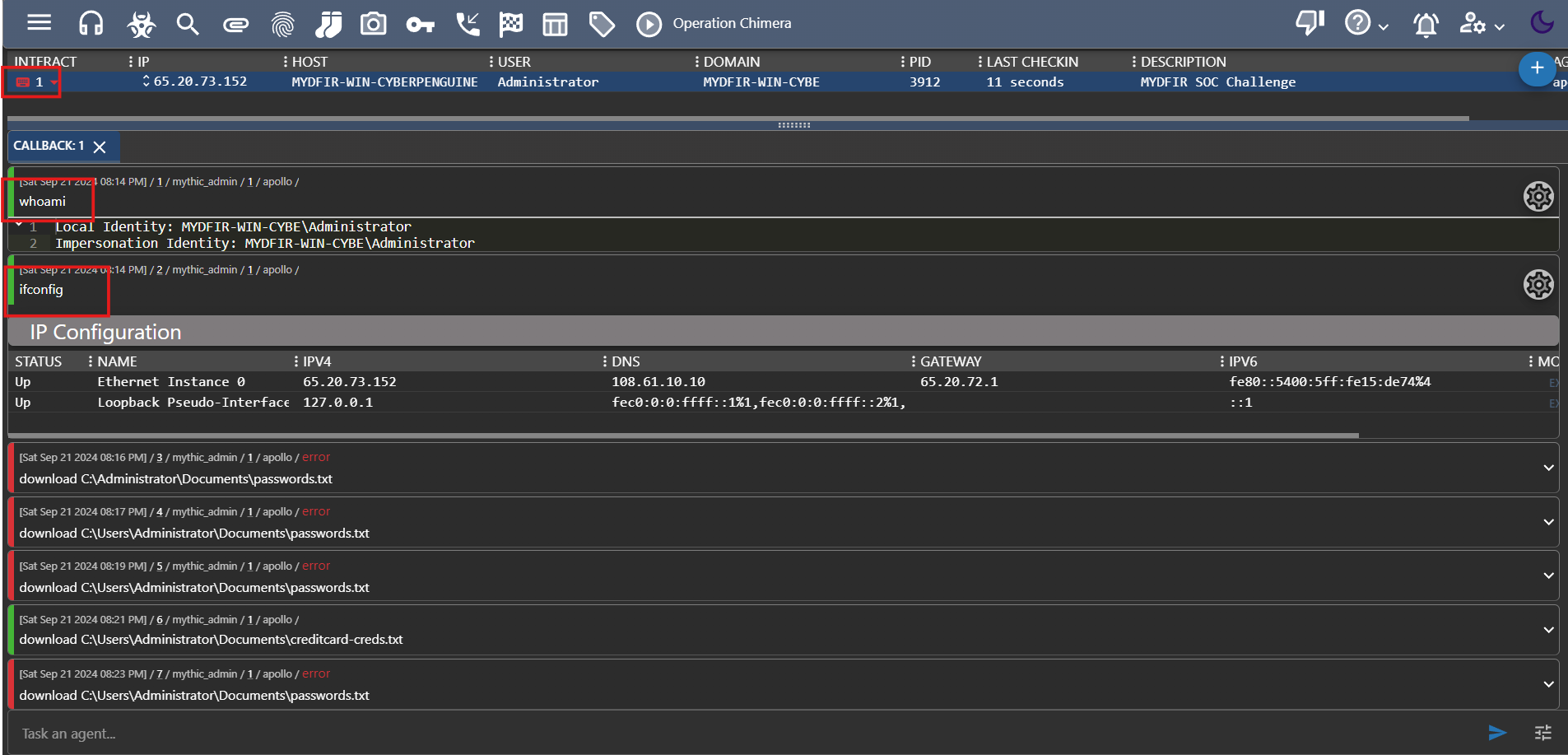
Task: Click the send task arrow button
Action: [x=1497, y=733]
